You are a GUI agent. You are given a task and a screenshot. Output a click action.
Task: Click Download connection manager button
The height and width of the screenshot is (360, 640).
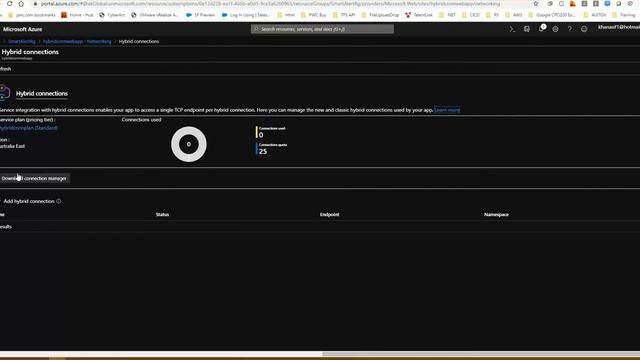[x=34, y=178]
